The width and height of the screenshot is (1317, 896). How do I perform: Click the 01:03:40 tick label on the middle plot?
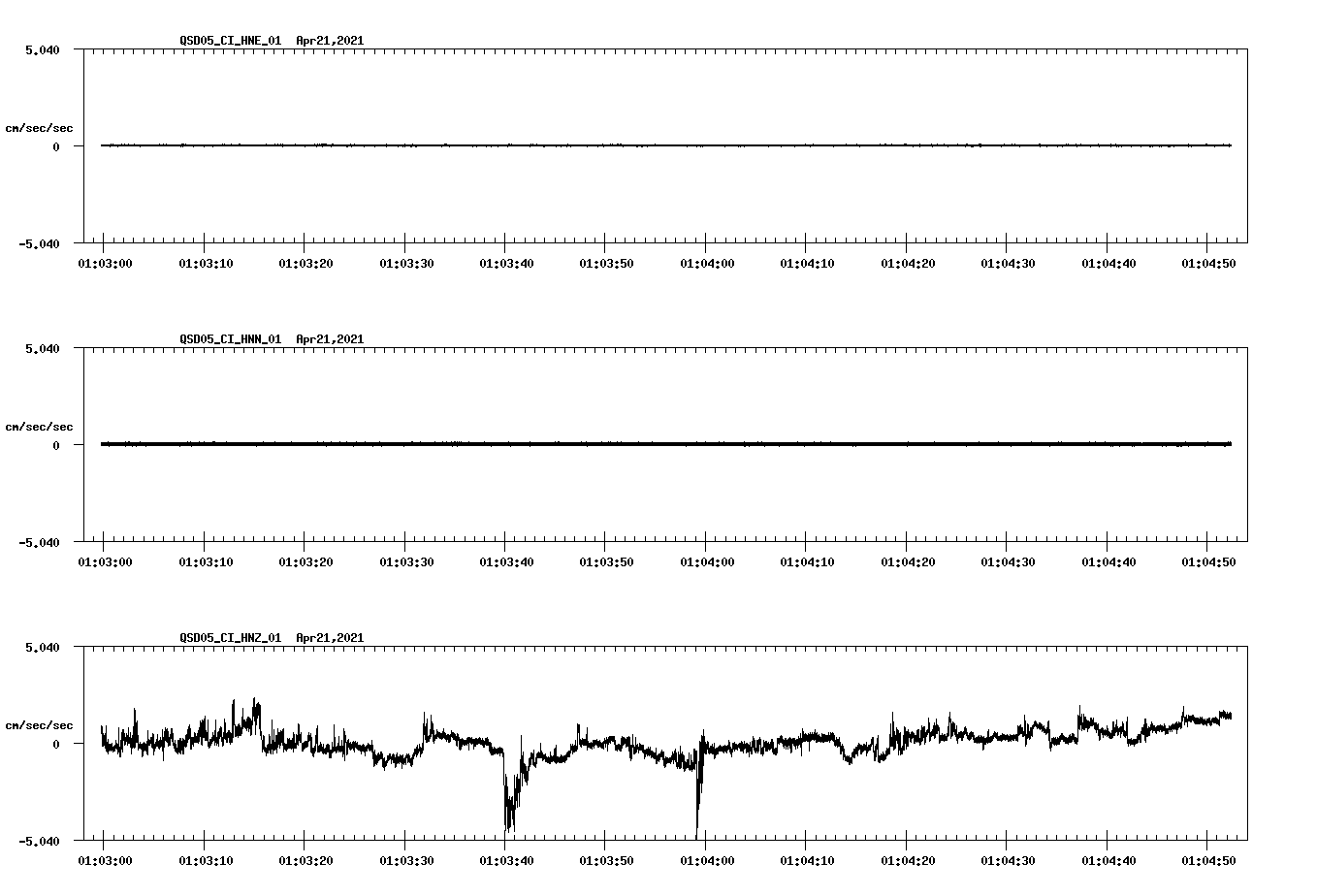(x=505, y=560)
